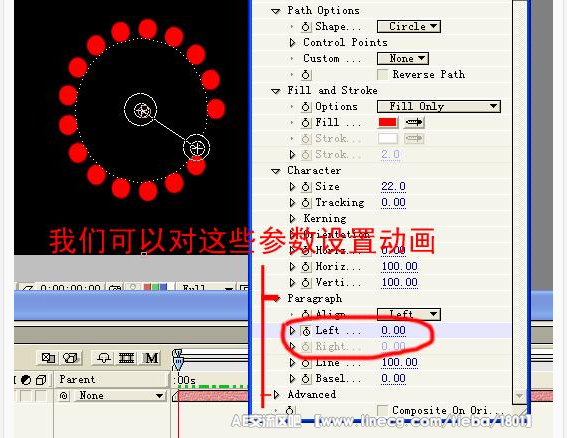Click the effect panel scrollbar down arrow
Image resolution: width=567 pixels, height=438 pixels.
[519, 396]
